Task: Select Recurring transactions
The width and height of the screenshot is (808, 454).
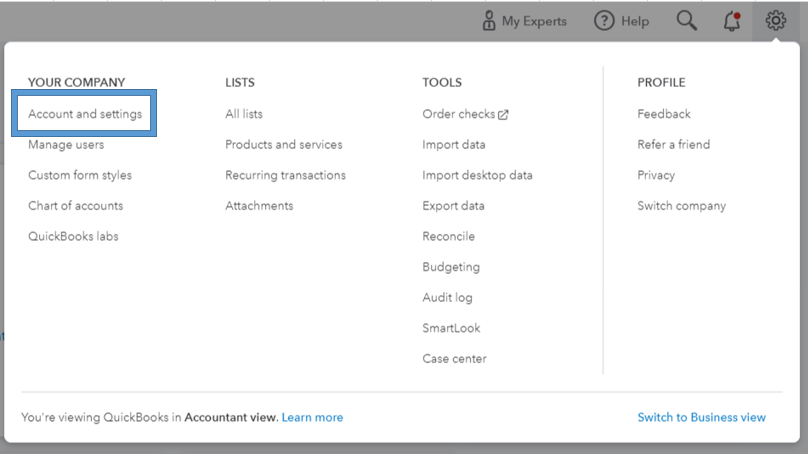Action: tap(285, 175)
